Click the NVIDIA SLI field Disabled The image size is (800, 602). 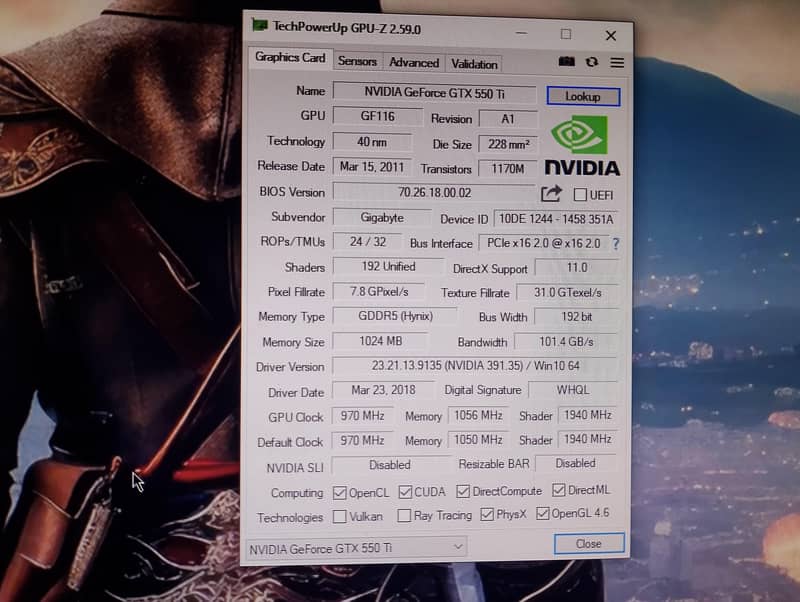pos(390,465)
